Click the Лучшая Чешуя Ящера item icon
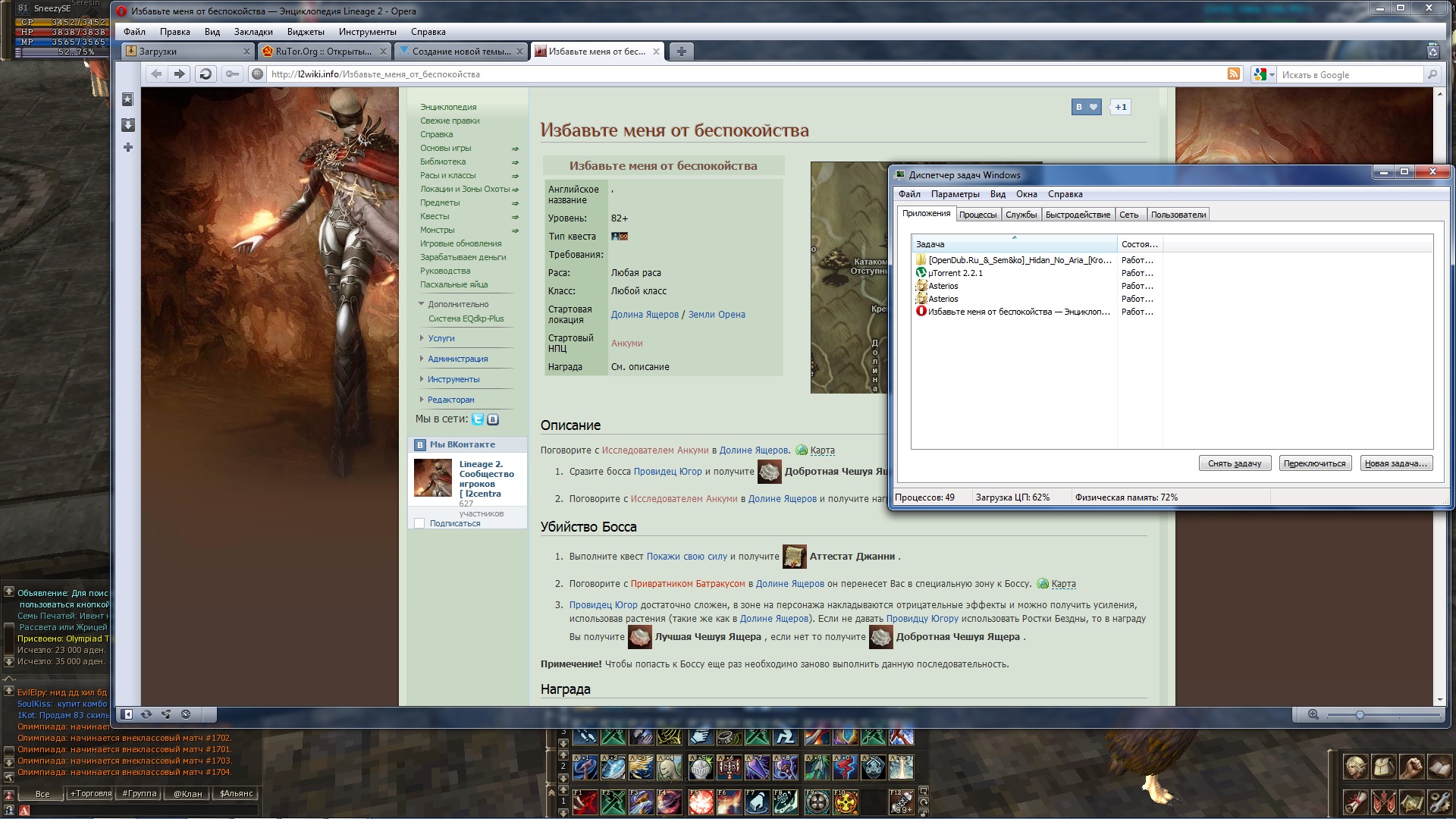The image size is (1456, 819). click(x=639, y=637)
